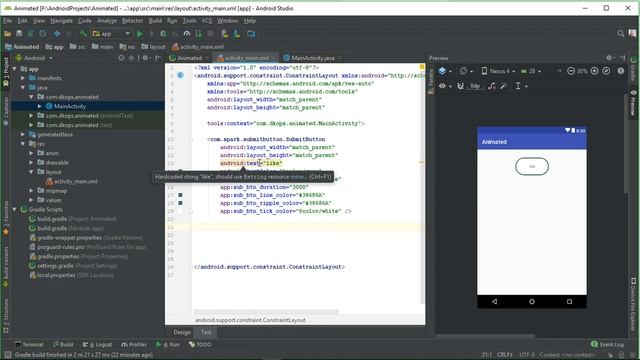This screenshot has height=360, width=640.
Task: Click the Search Everywhere magnifier icon
Action: (x=620, y=34)
